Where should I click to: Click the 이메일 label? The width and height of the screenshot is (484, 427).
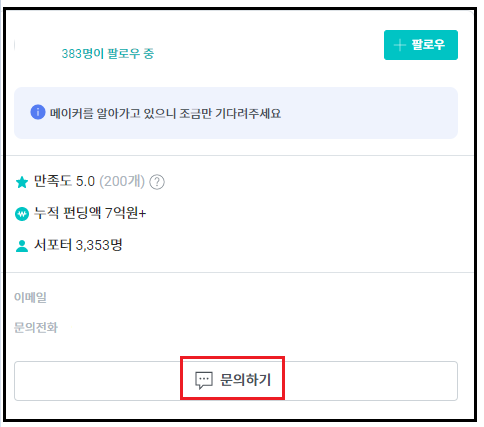click(30, 297)
